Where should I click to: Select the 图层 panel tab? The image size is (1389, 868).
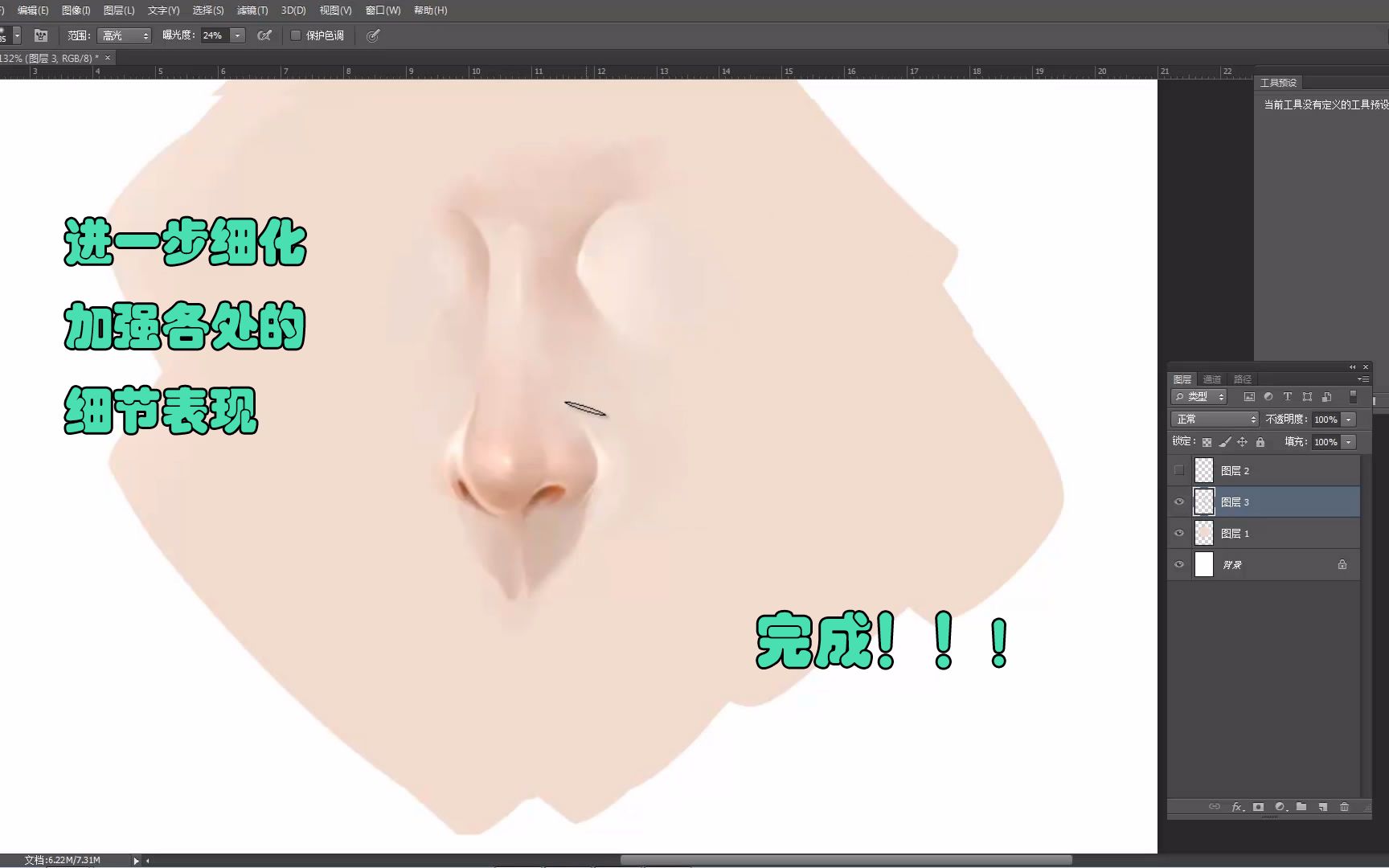pyautogui.click(x=1182, y=379)
